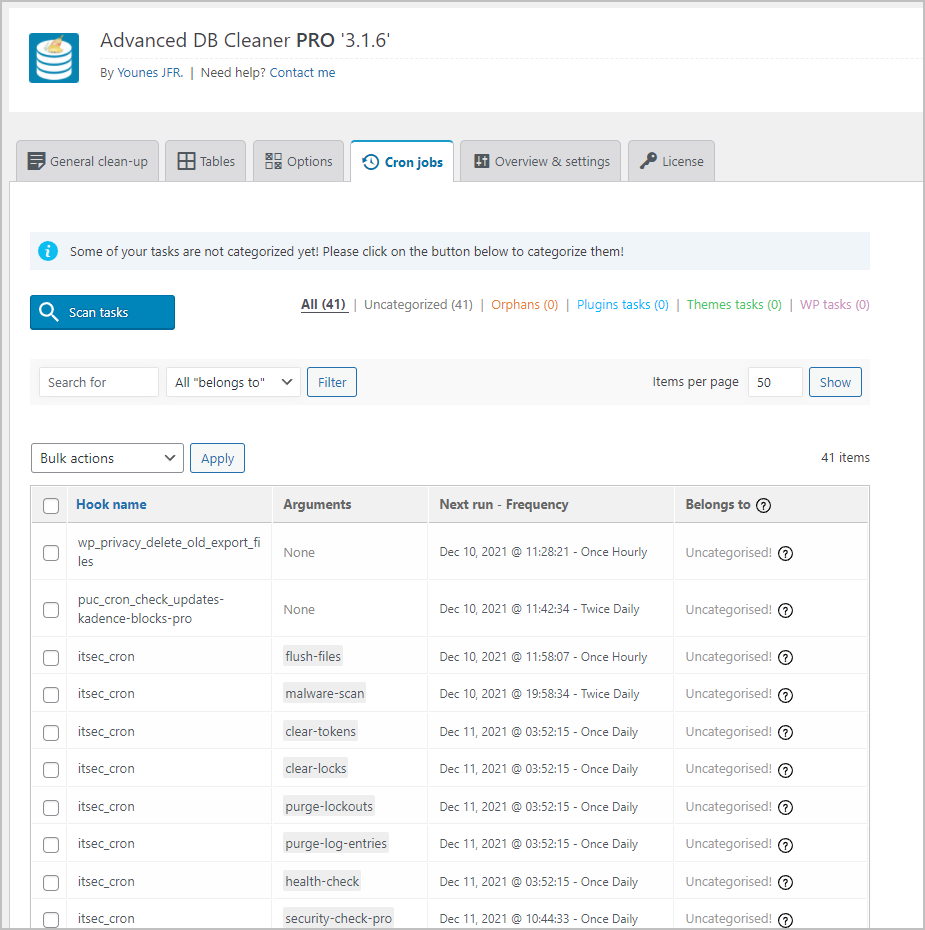Switch to the General clean-up tab

click(x=87, y=159)
